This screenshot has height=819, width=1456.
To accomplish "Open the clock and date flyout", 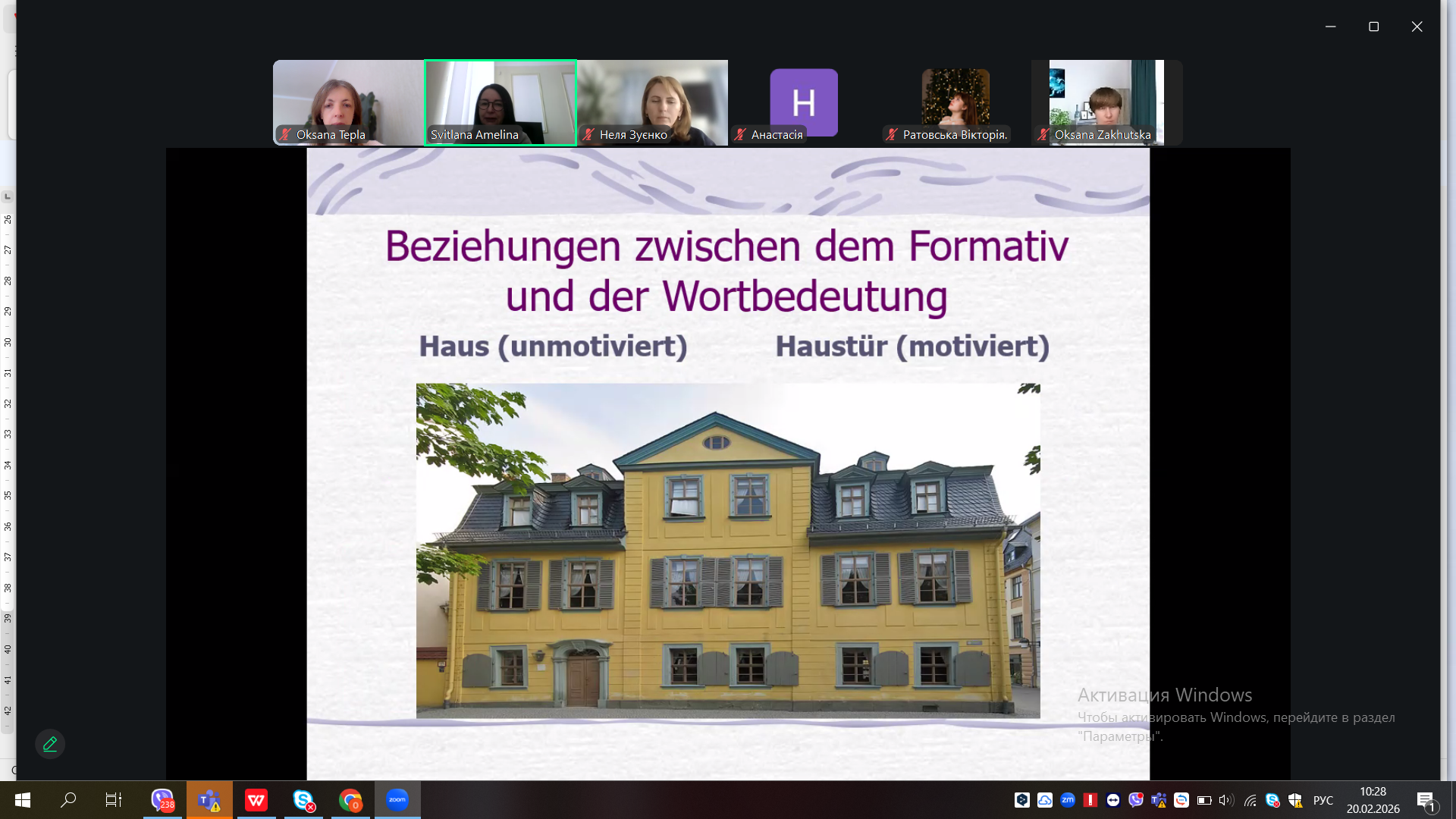I will (x=1373, y=800).
